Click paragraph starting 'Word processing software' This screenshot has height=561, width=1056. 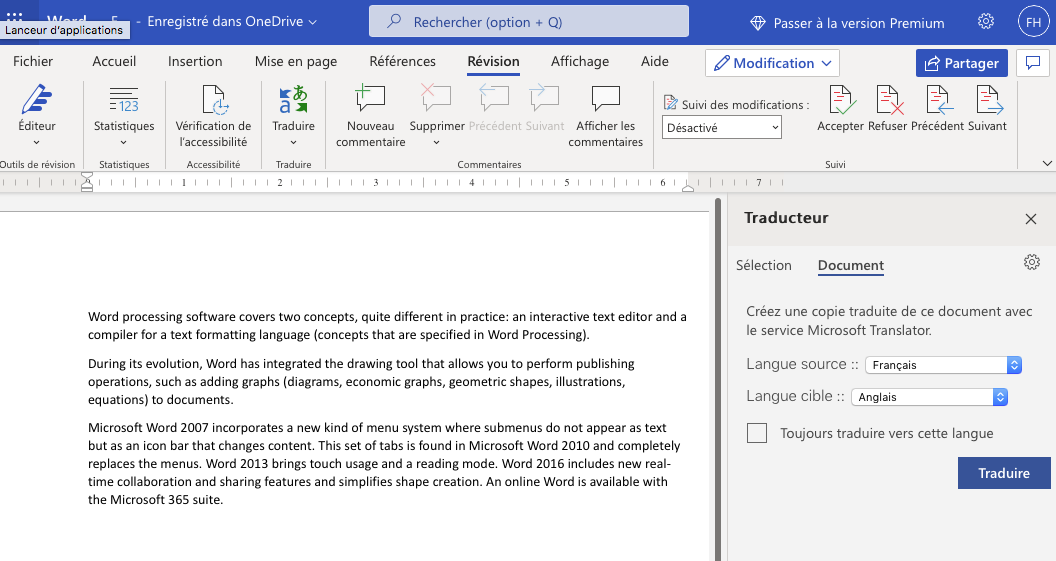pyautogui.click(x=387, y=325)
